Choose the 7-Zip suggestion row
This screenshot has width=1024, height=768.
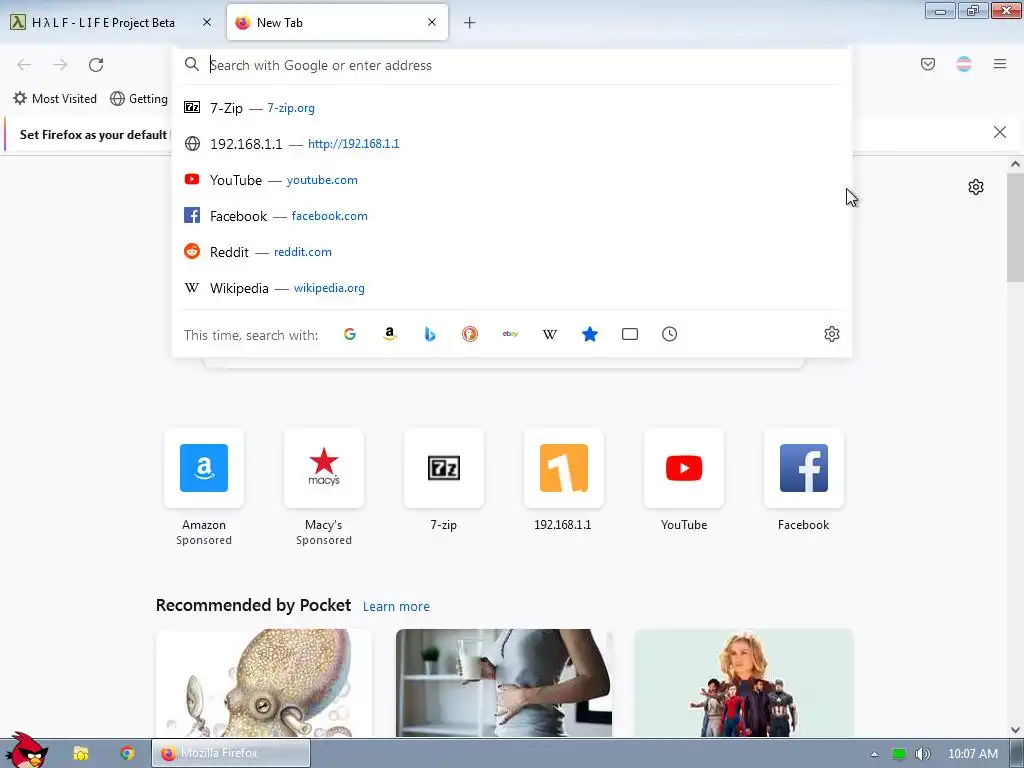tap(512, 108)
